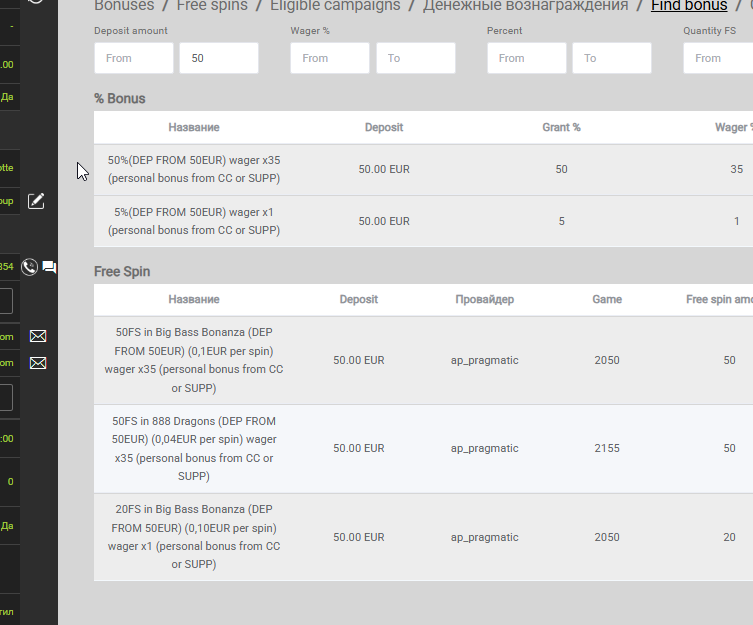This screenshot has width=753, height=625.
Task: Focus the Deposit amount From field
Action: pyautogui.click(x=134, y=58)
